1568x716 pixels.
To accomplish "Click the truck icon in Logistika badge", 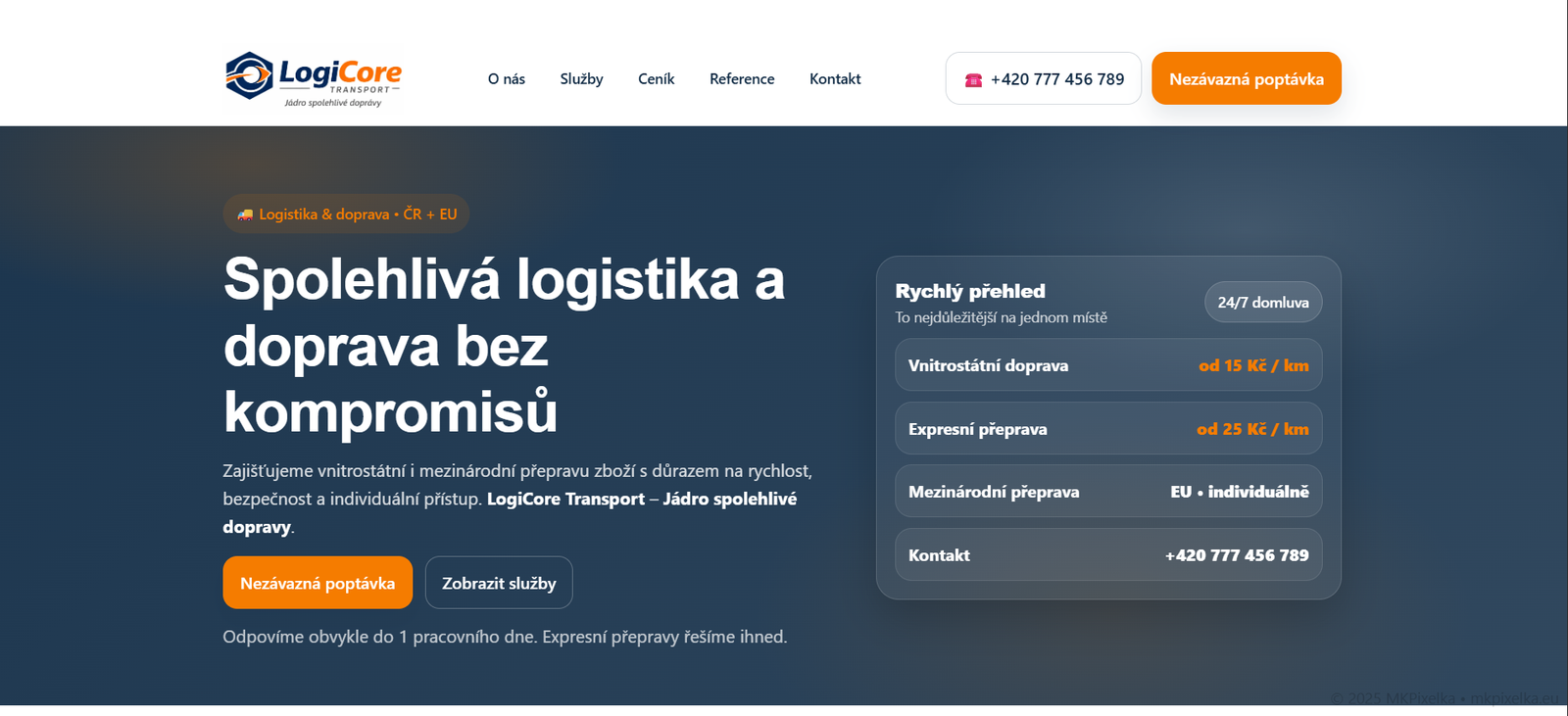I will coord(245,215).
